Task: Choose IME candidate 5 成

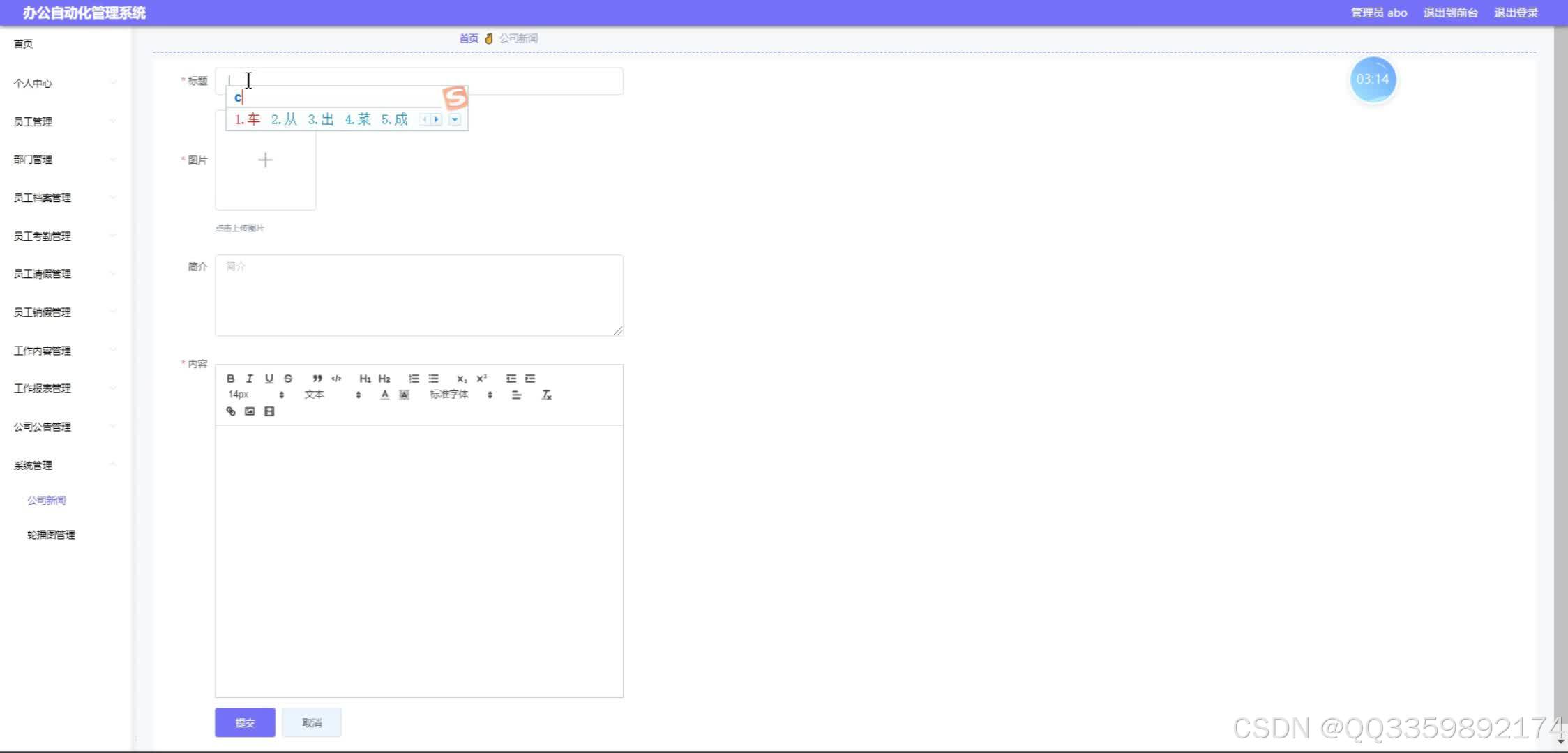Action: 394,119
